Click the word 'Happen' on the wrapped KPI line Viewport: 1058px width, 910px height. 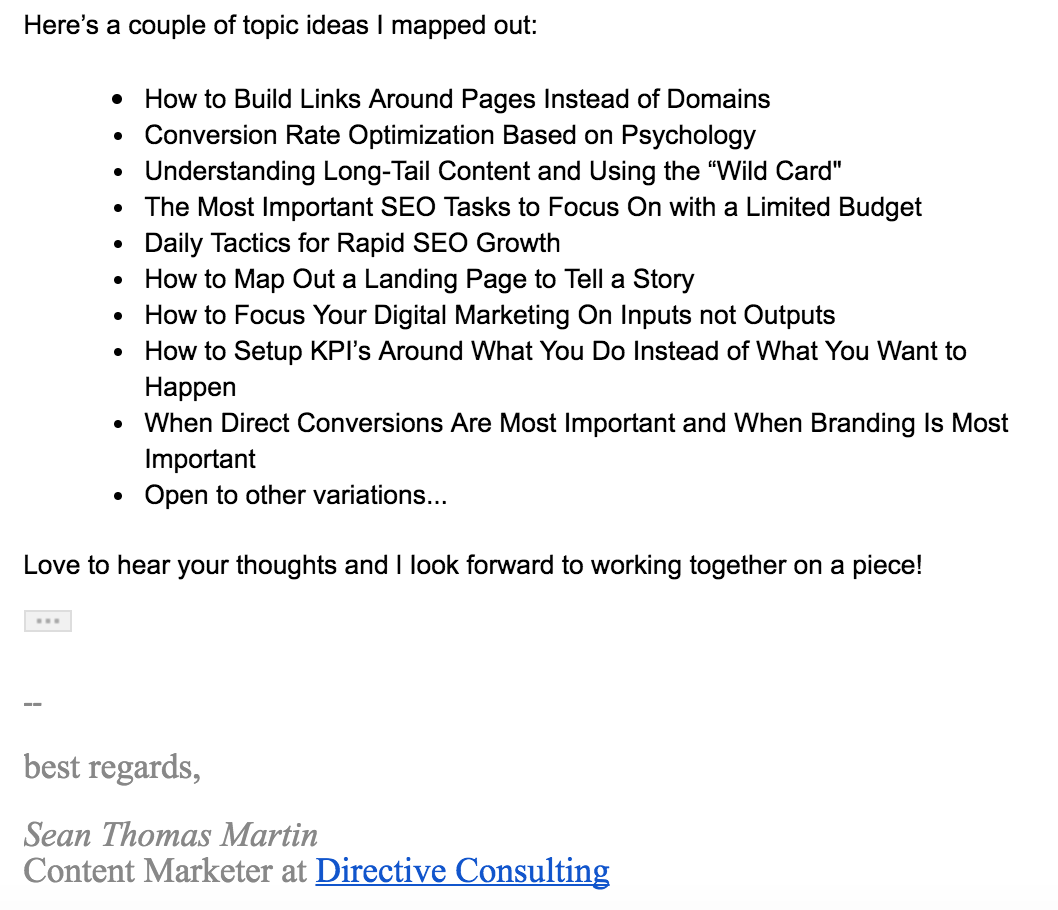190,387
